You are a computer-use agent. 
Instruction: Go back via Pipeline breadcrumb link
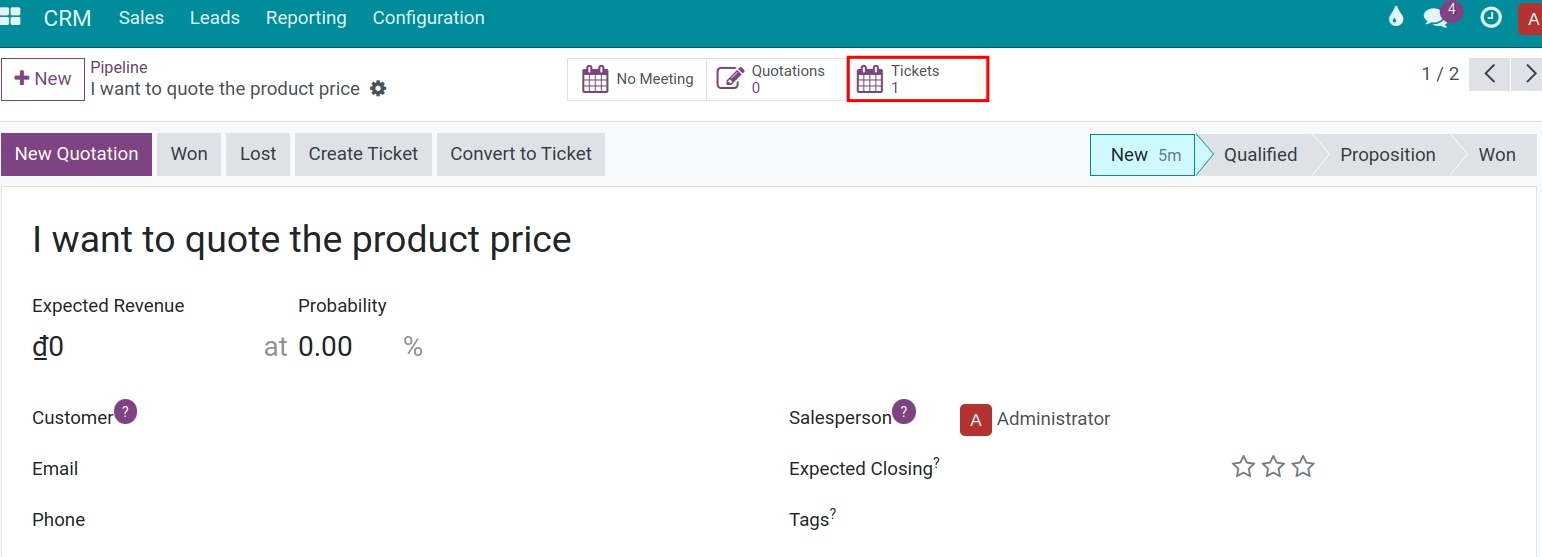[119, 67]
